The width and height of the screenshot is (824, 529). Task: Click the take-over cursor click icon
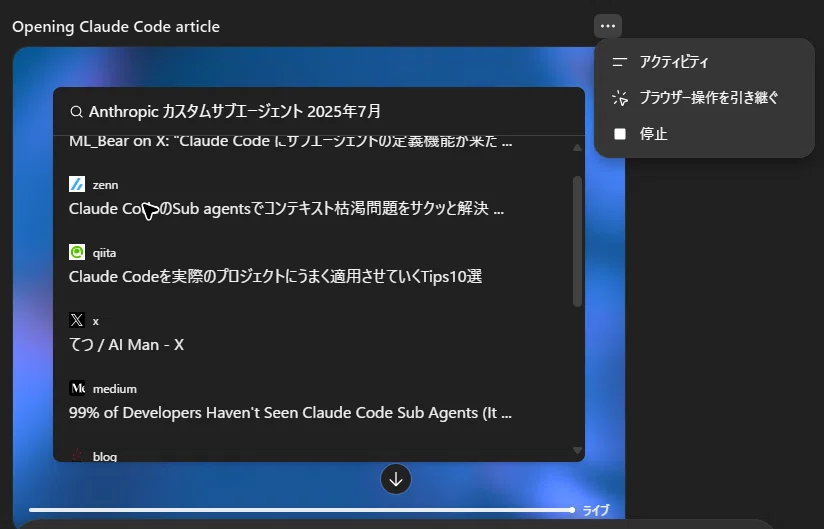pos(620,98)
